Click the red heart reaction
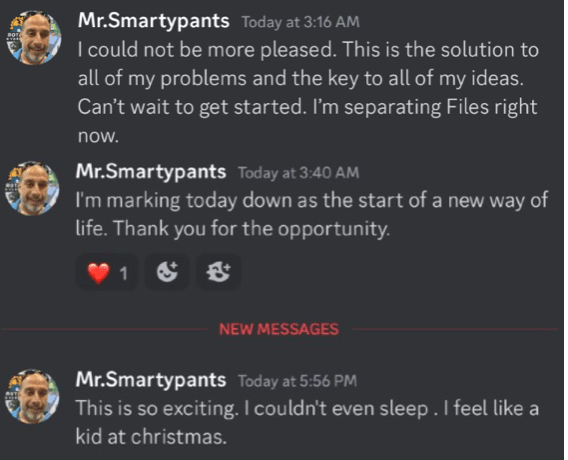 [106, 273]
